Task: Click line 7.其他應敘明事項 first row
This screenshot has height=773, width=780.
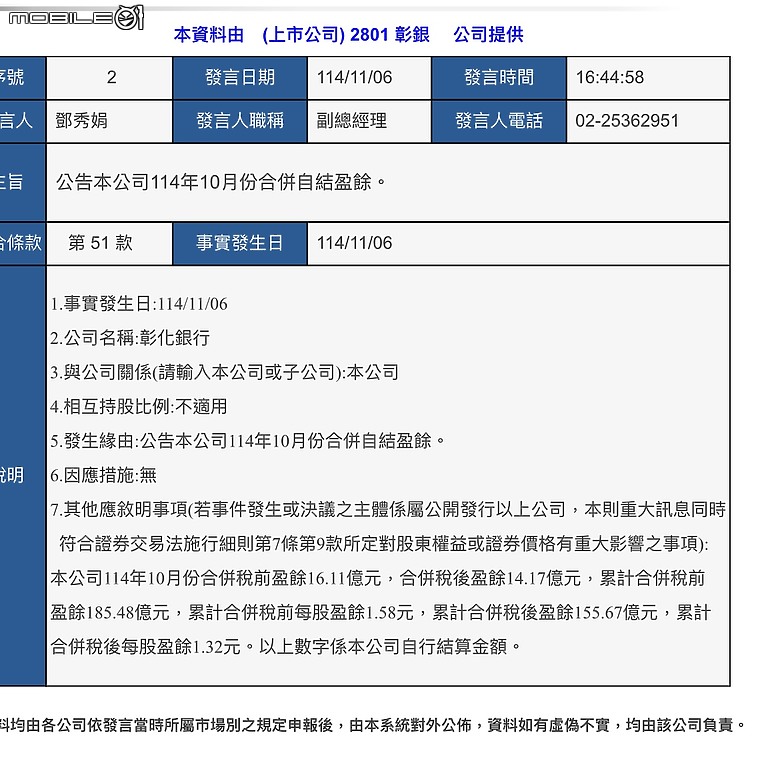Action: pos(388,510)
